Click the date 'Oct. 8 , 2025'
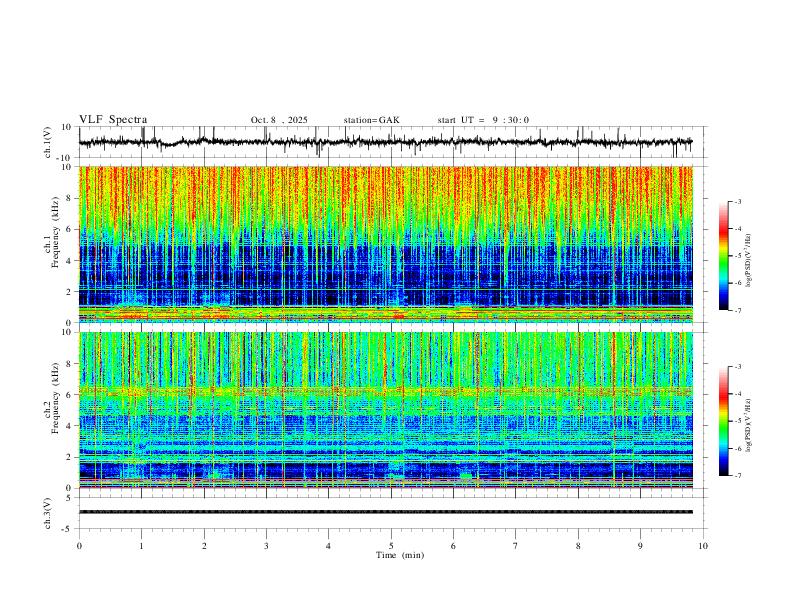 279,120
